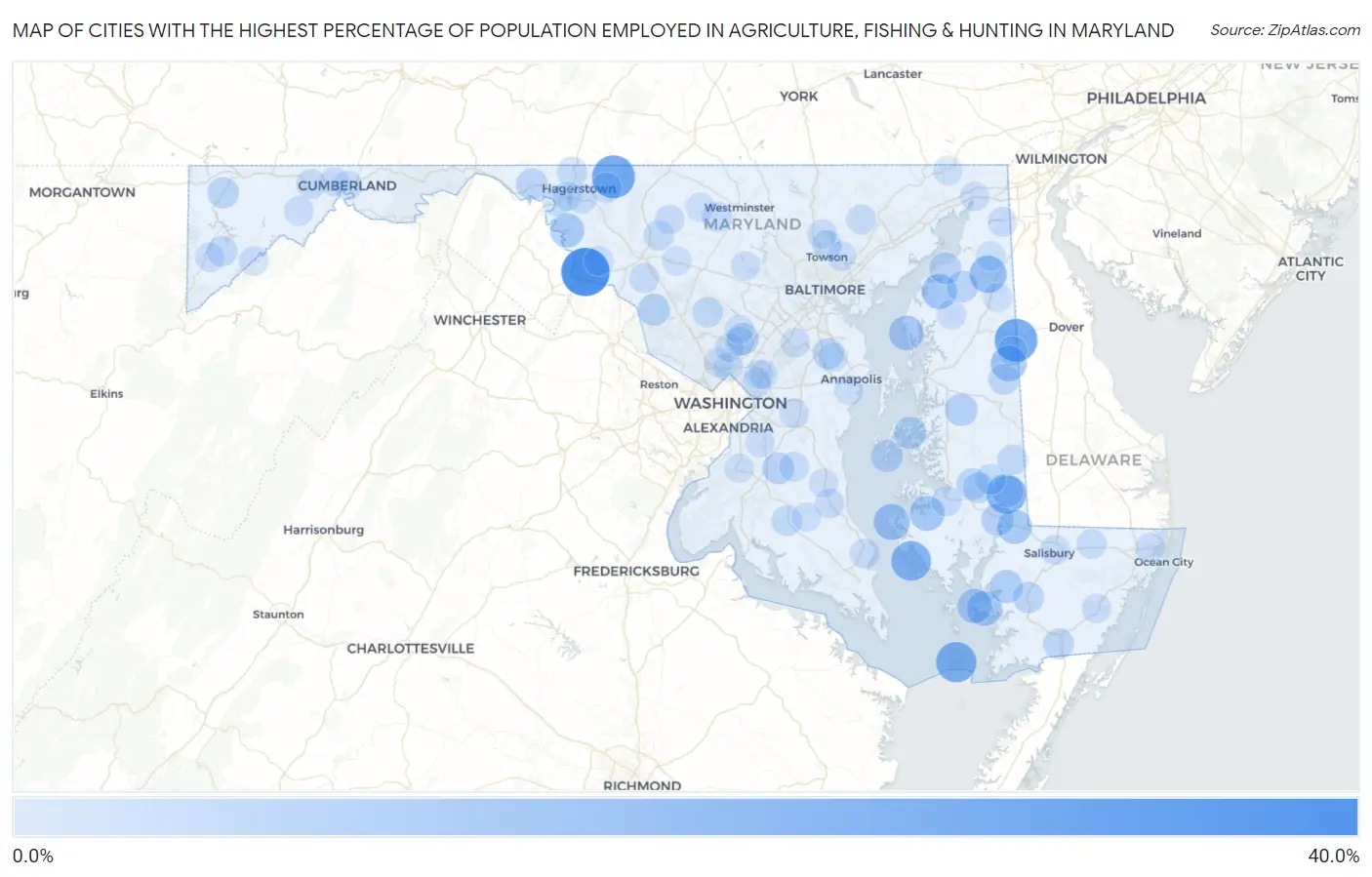Click the 0.0% legend minimum label
The width and height of the screenshot is (1372, 877).
point(33,857)
